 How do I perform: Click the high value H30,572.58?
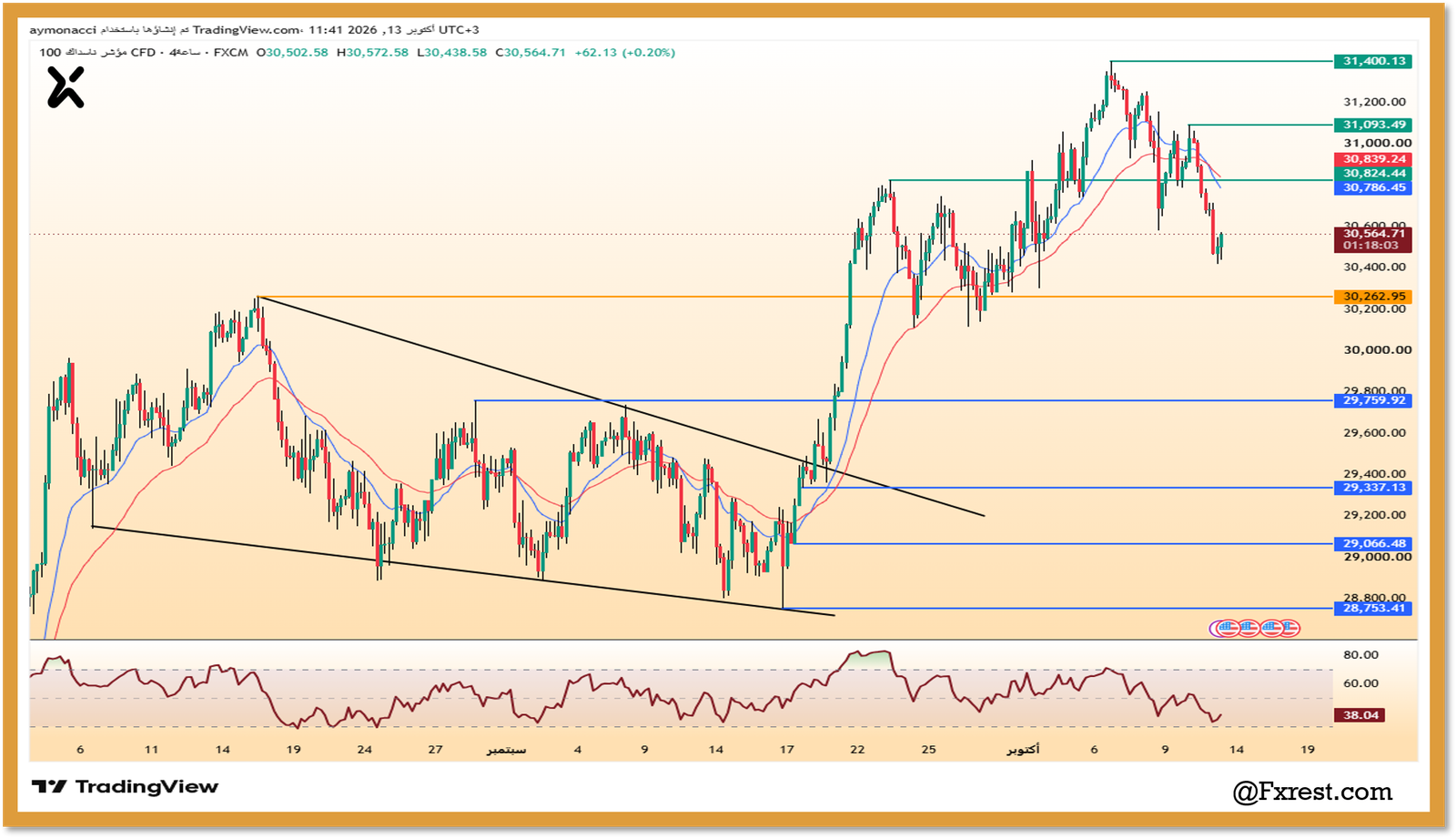coord(372,53)
